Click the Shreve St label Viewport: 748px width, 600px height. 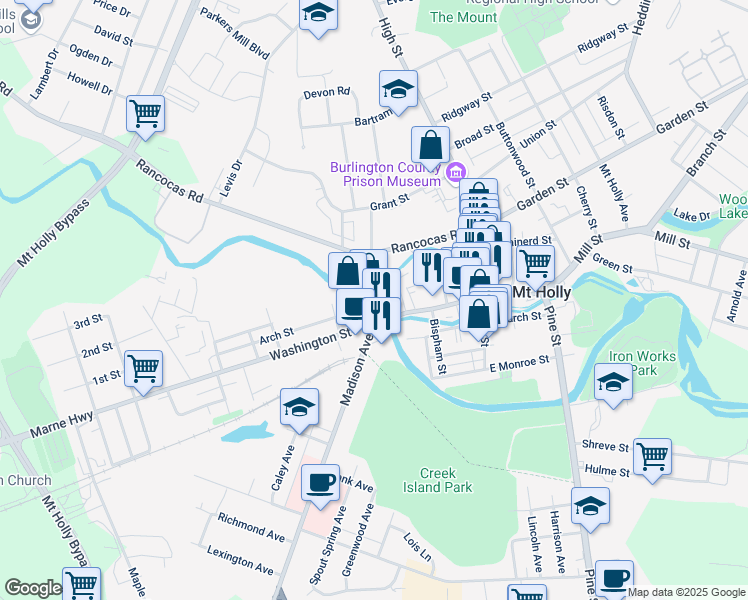pos(605,445)
